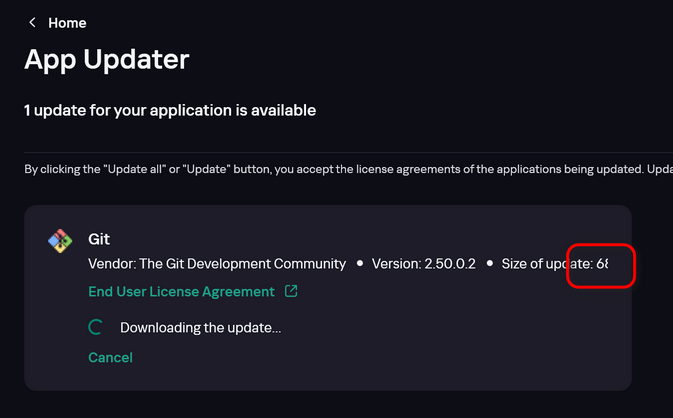
Task: Select the App Updater heading
Action: tap(106, 59)
